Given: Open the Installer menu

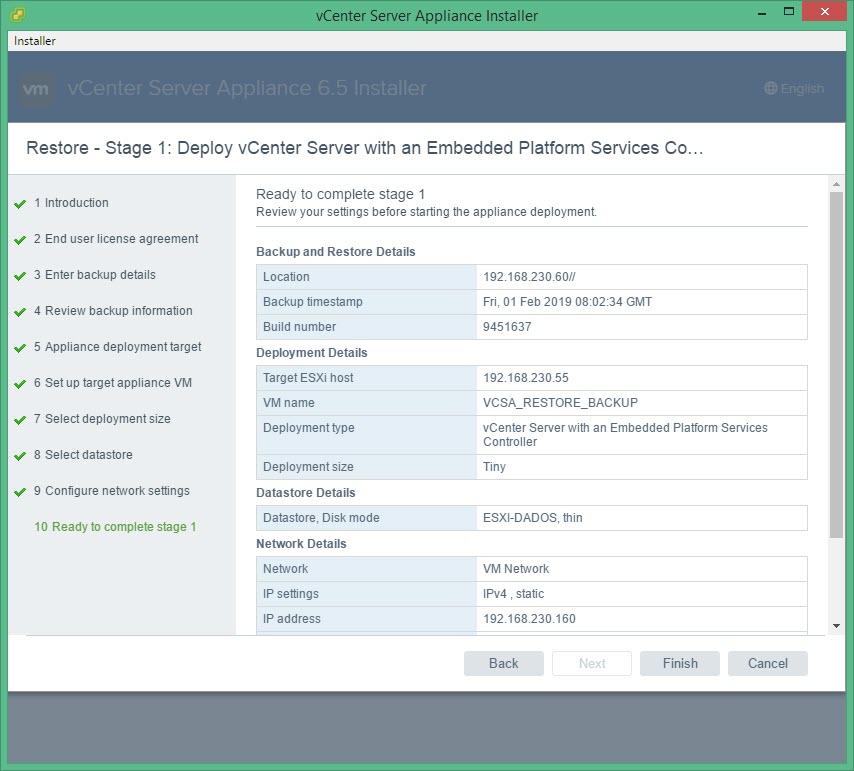Looking at the screenshot, I should click(35, 41).
